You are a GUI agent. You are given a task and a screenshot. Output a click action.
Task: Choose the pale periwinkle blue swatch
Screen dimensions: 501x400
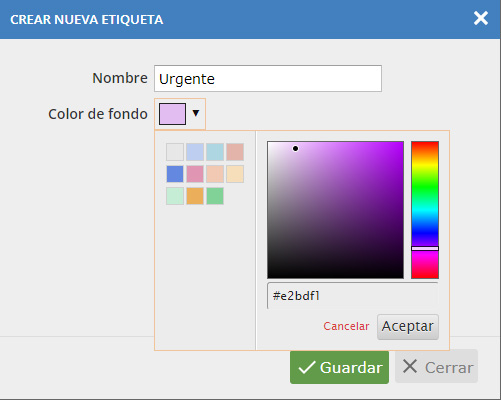[195, 152]
